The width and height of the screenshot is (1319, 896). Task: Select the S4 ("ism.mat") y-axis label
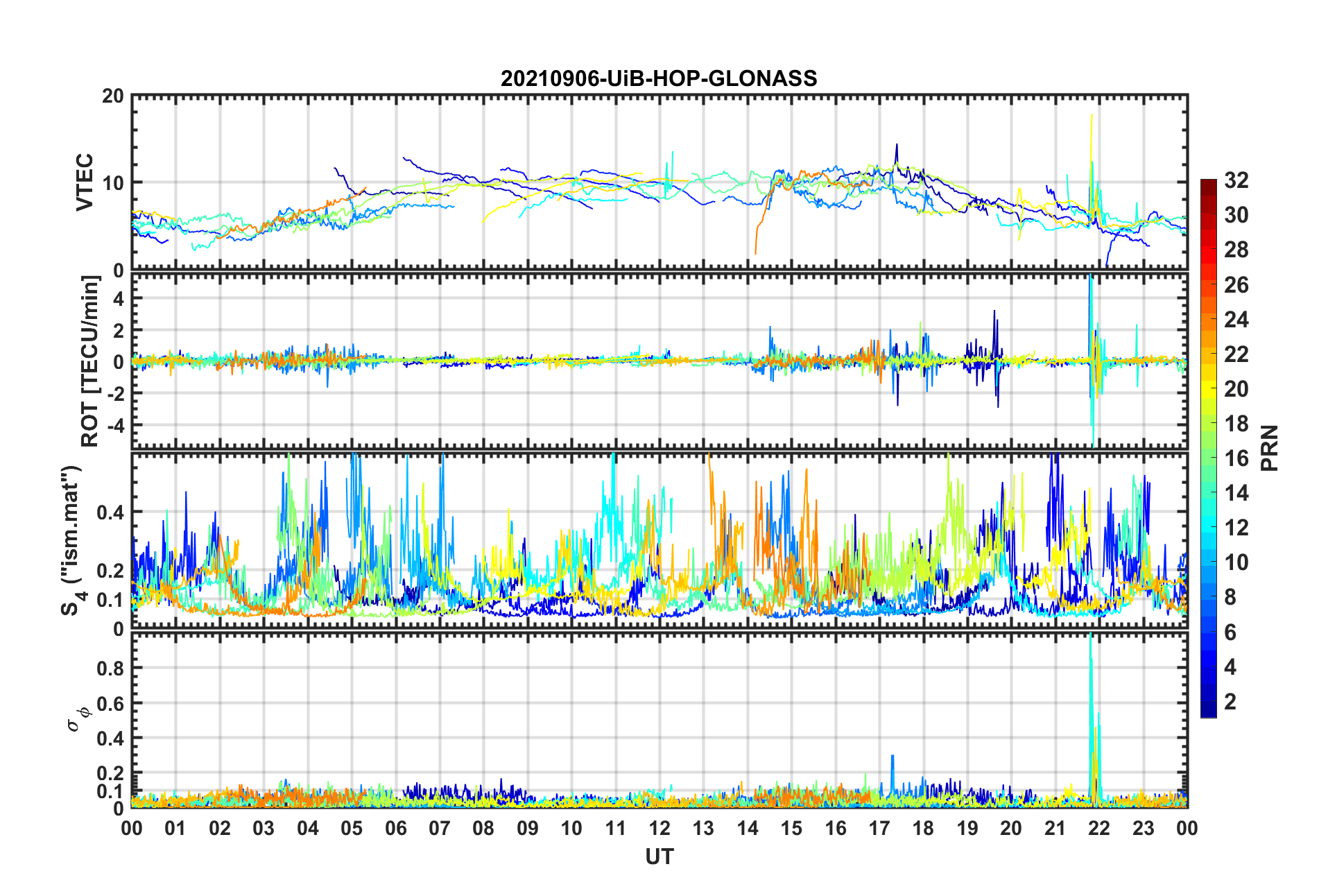[x=73, y=540]
